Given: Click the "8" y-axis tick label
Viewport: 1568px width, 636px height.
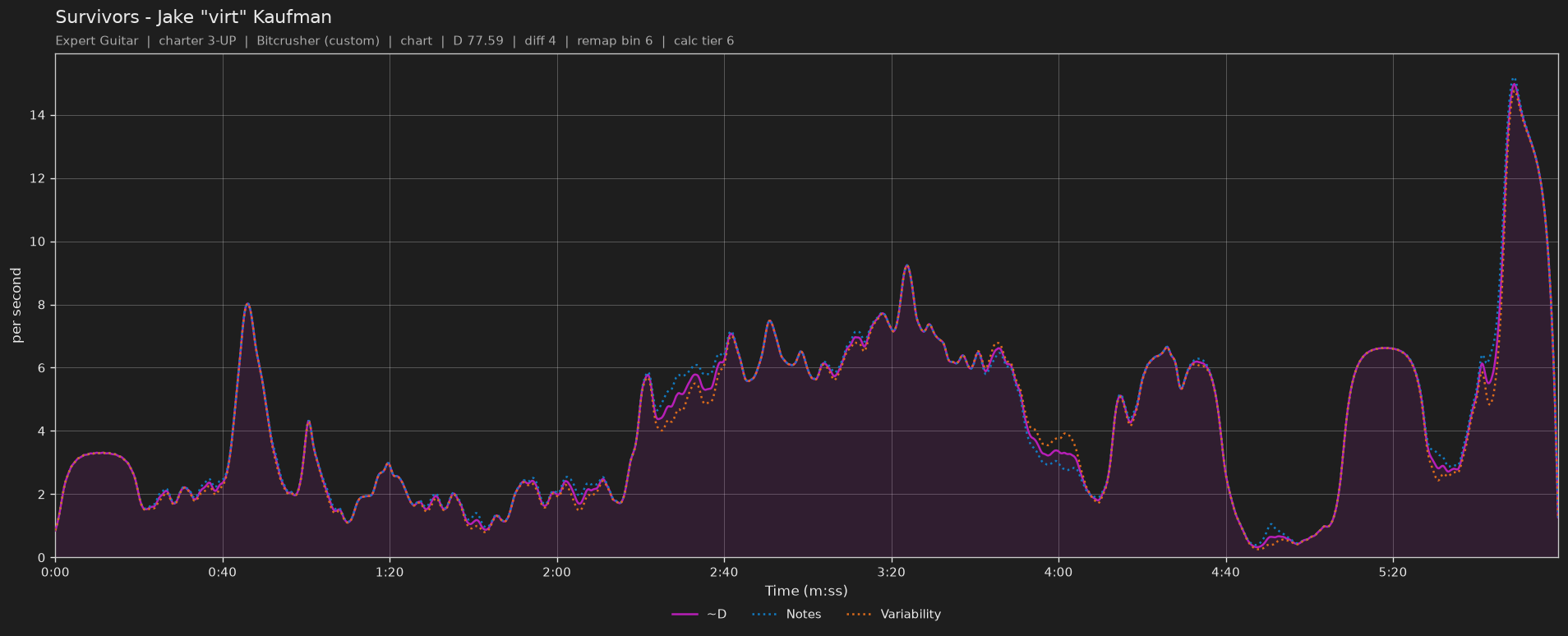Looking at the screenshot, I should [44, 306].
